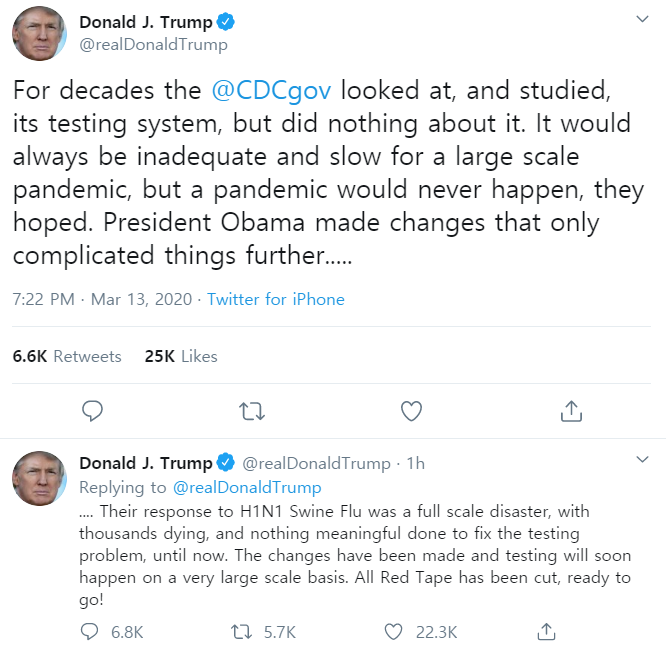Retweet the main CDC tweet

click(x=252, y=410)
